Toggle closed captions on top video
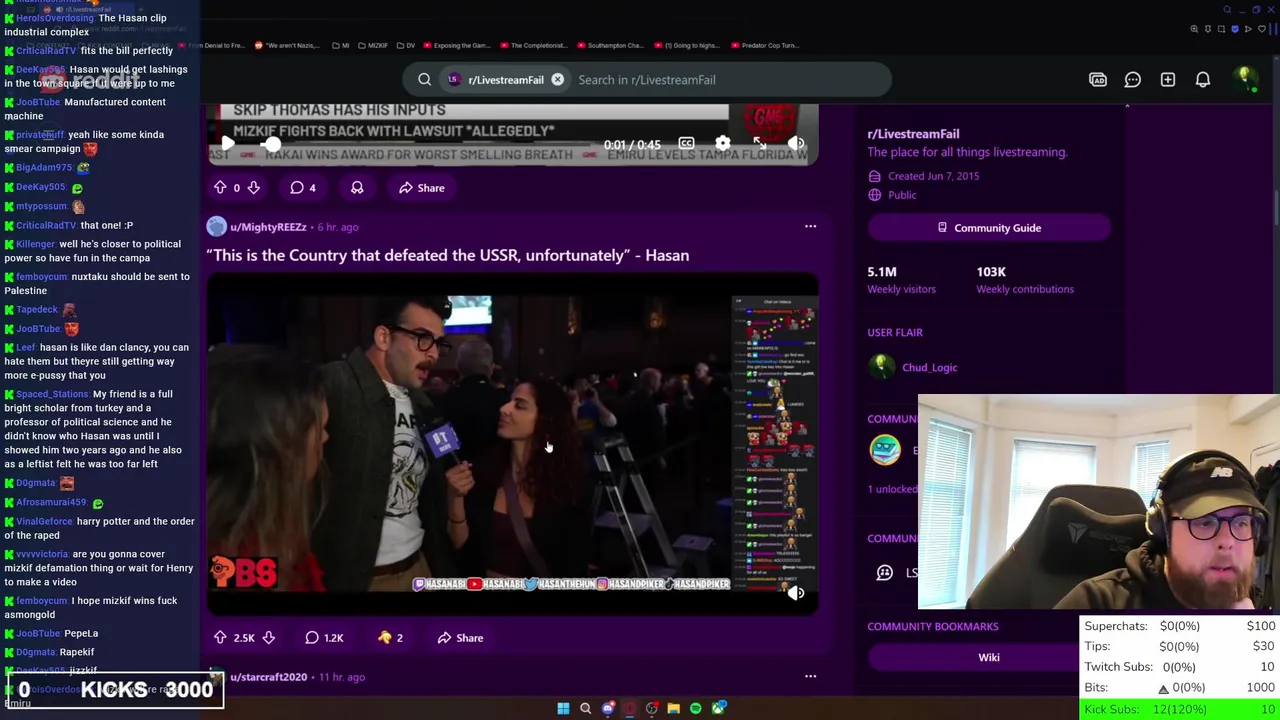Image resolution: width=1280 pixels, height=720 pixels. (x=686, y=144)
